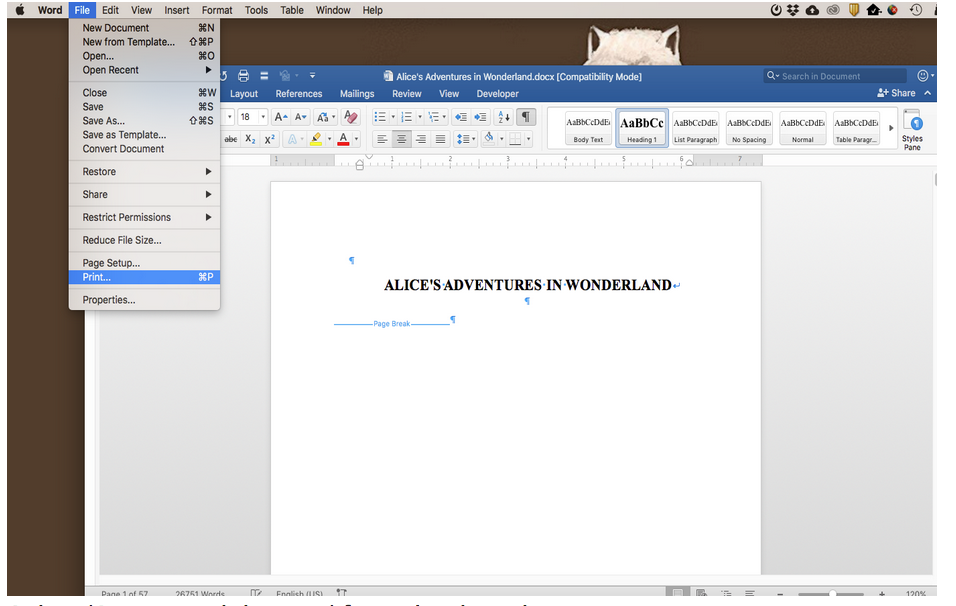956x606 pixels.
Task: Decrease font size with the A down icon
Action: point(301,117)
